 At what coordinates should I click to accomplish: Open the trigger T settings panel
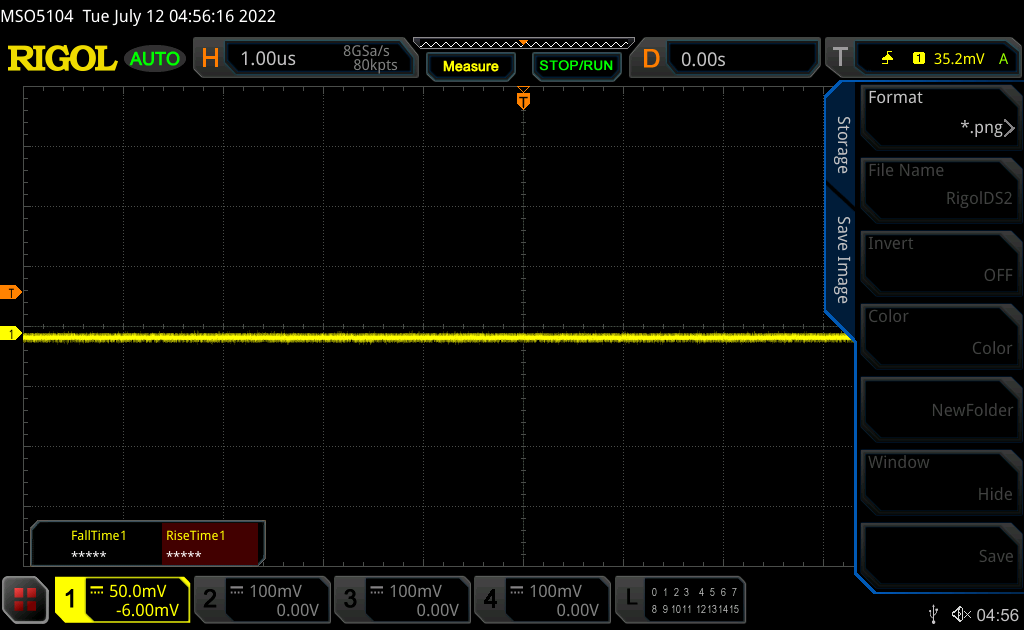[x=921, y=59]
